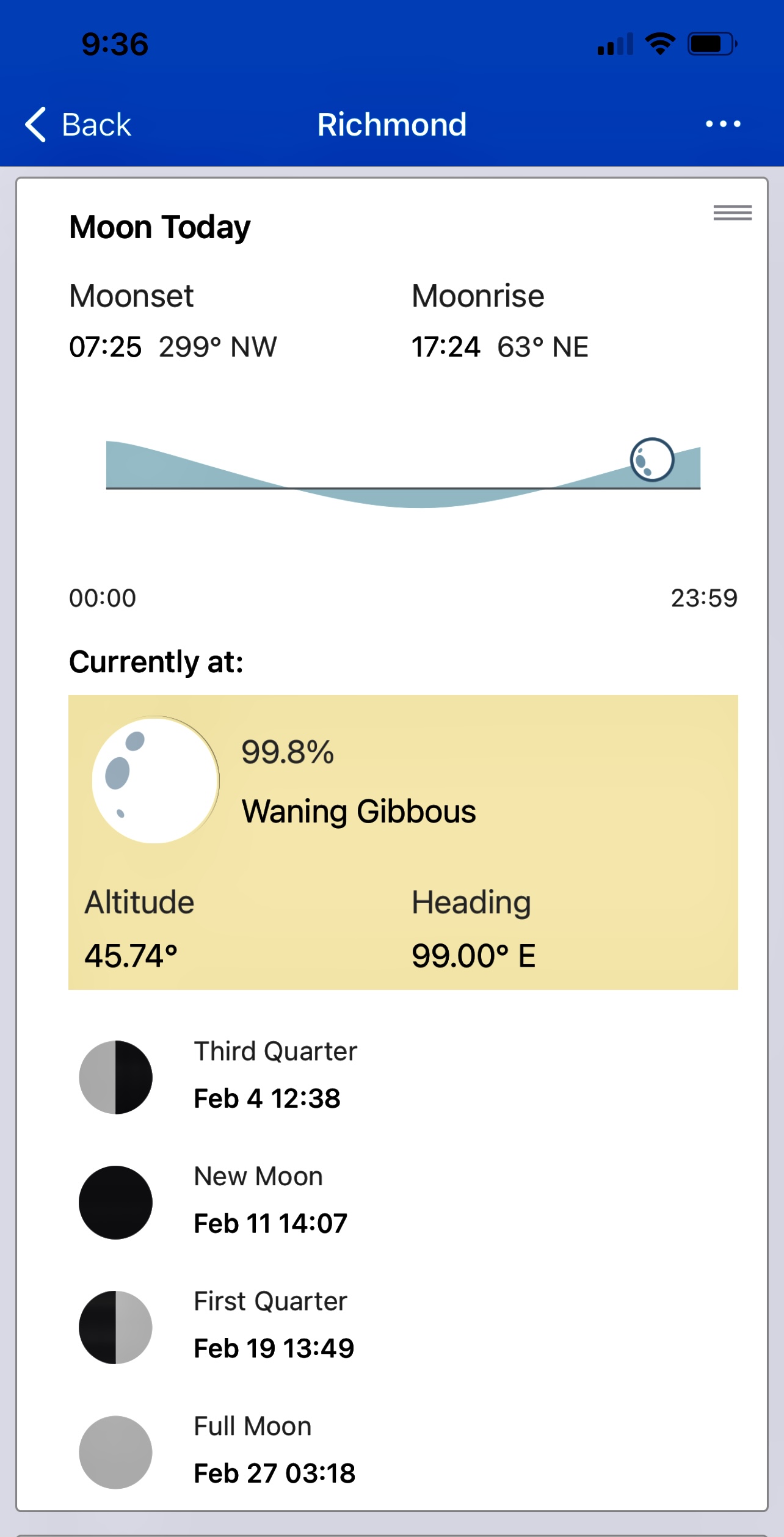Tap the Moonrise time 17:24
784x1537 pixels.
pyautogui.click(x=446, y=347)
